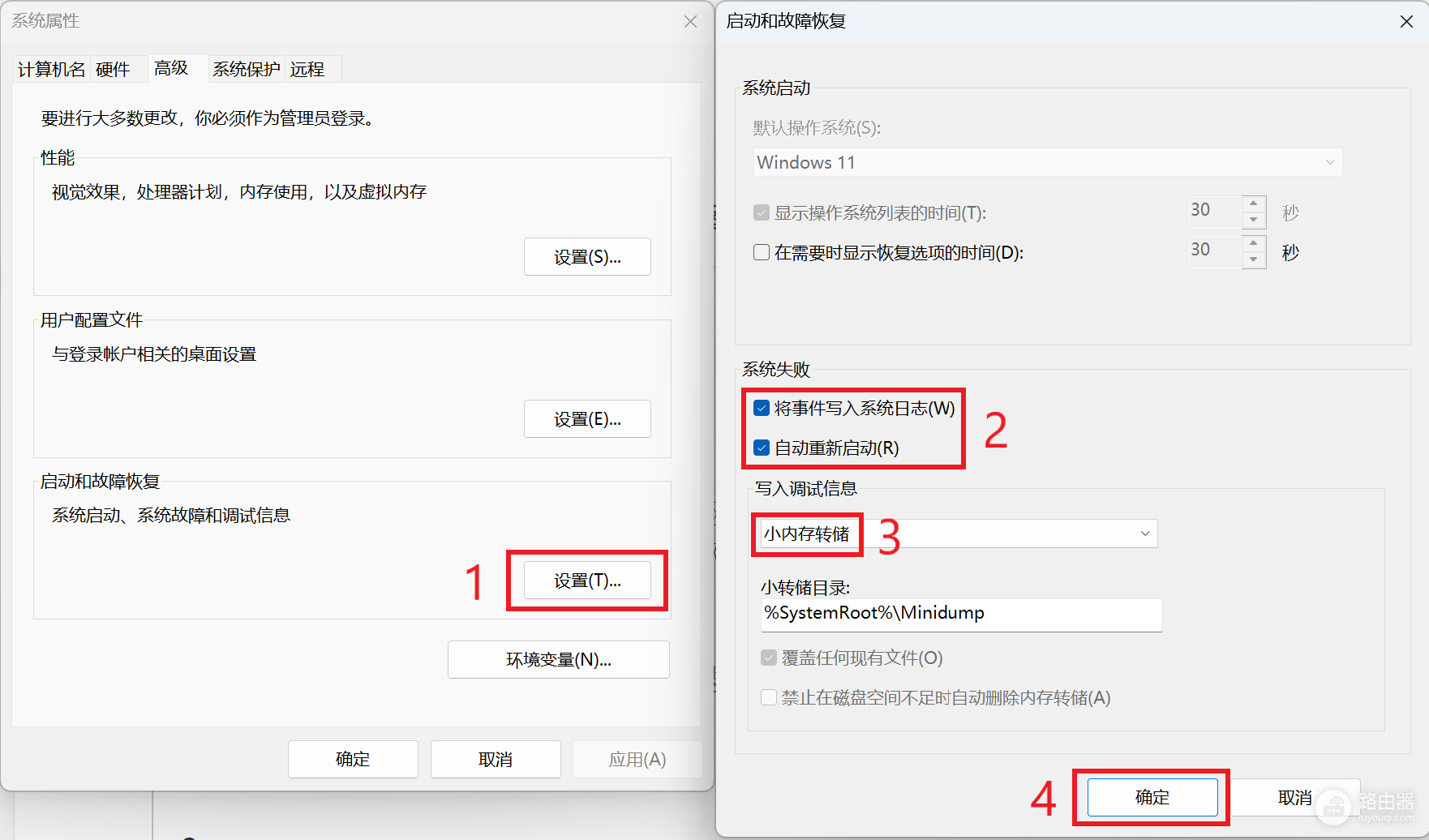The height and width of the screenshot is (840, 1429).
Task: Click the 系统失败 group label
Action: click(x=776, y=370)
